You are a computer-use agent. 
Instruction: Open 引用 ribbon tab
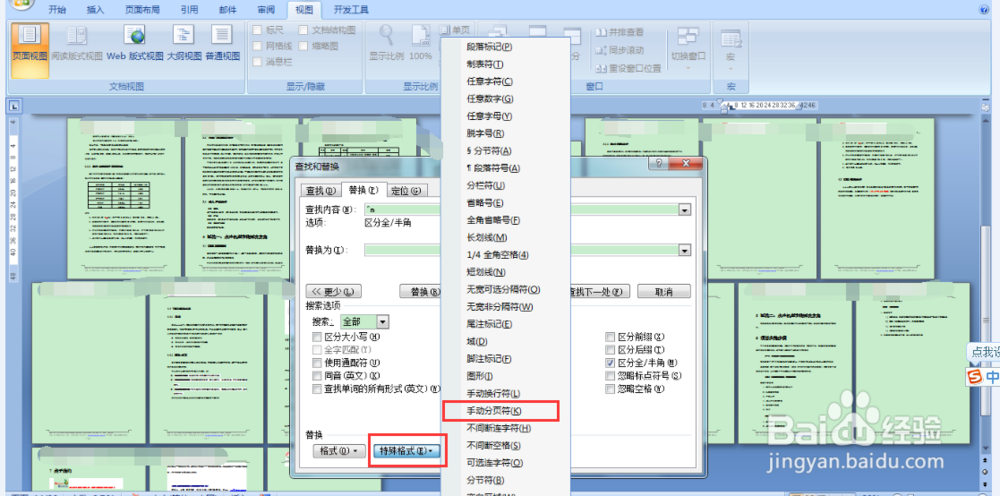click(x=189, y=10)
